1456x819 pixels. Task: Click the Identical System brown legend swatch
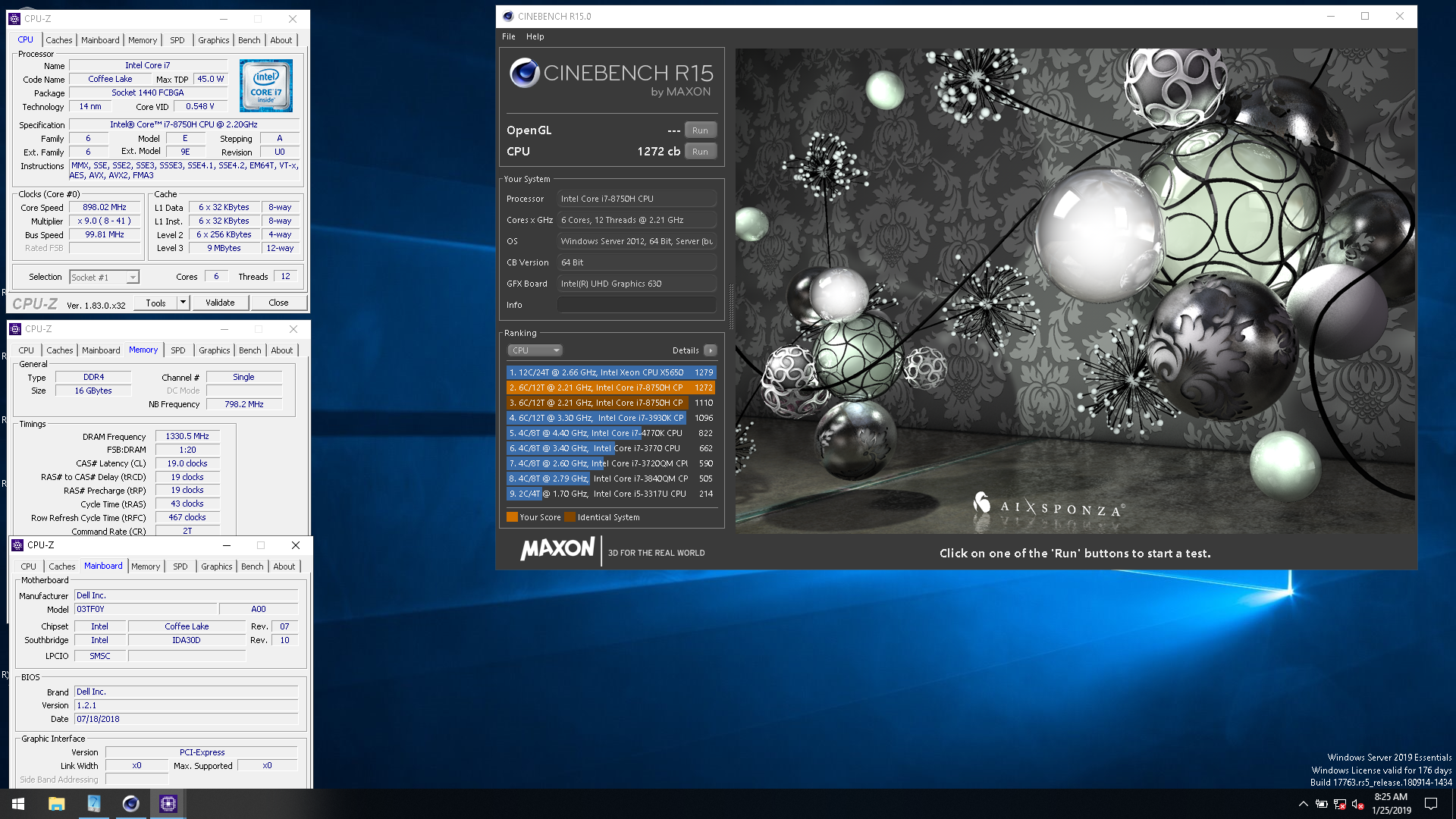coord(570,517)
